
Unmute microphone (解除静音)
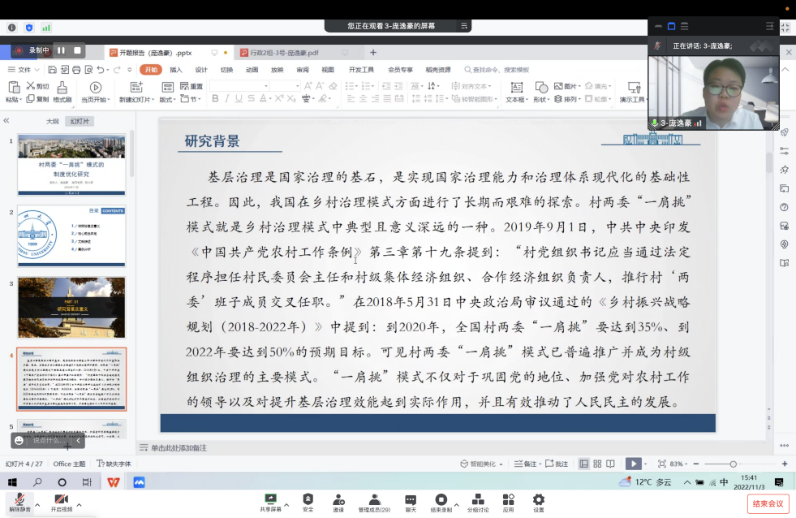[18, 502]
